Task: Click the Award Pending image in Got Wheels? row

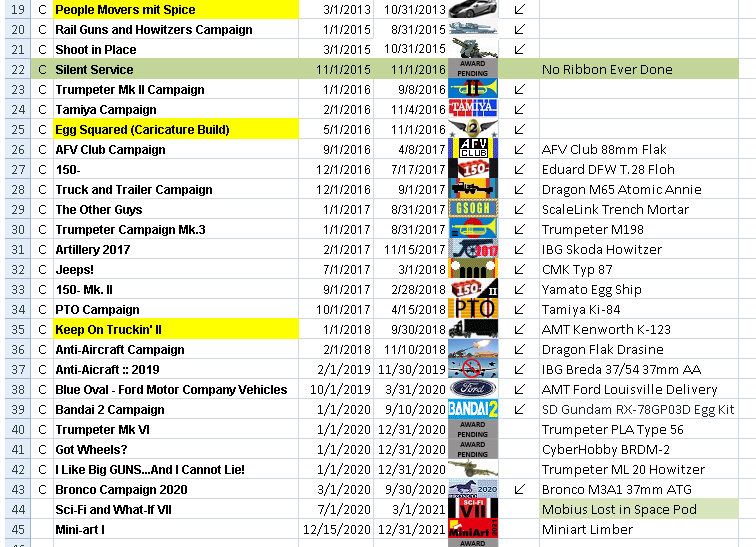Action: pos(473,449)
